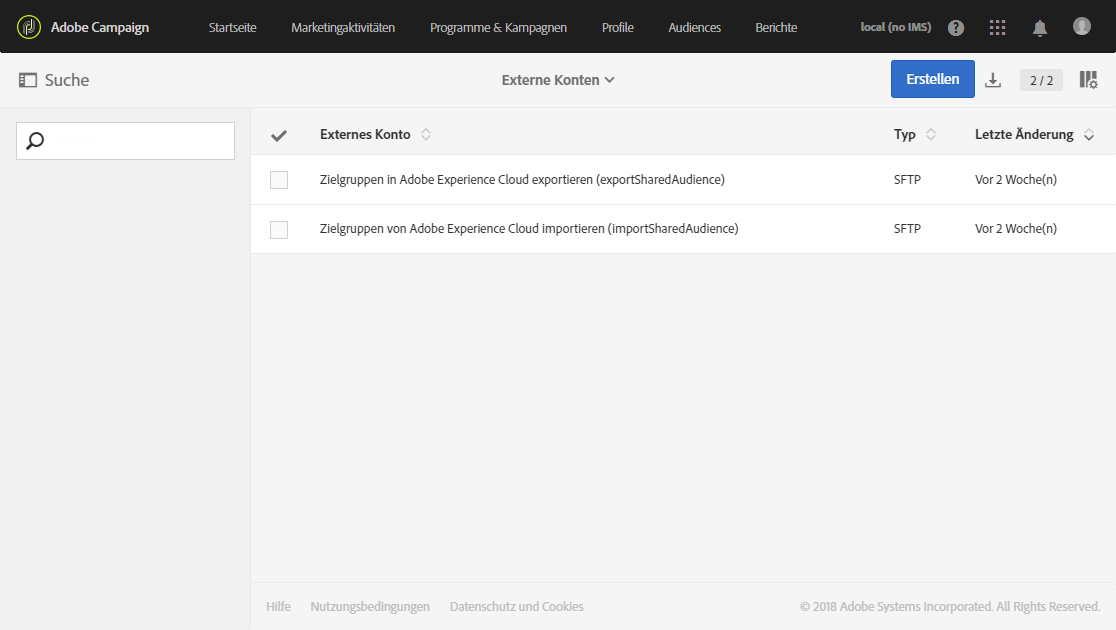Toggle the Suche side panel icon

tap(28, 80)
